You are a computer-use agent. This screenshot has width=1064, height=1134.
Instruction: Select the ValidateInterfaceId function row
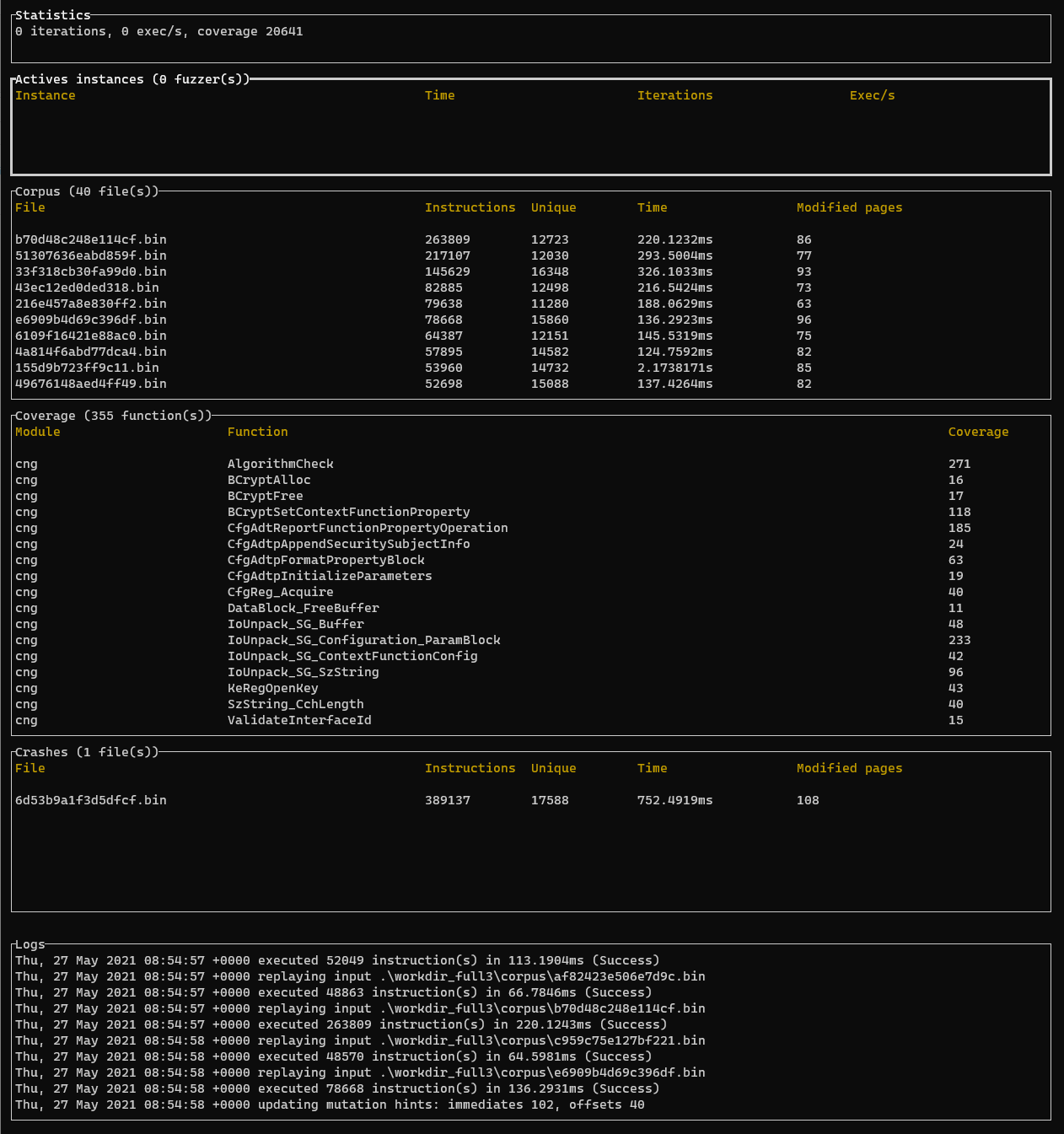(x=531, y=720)
